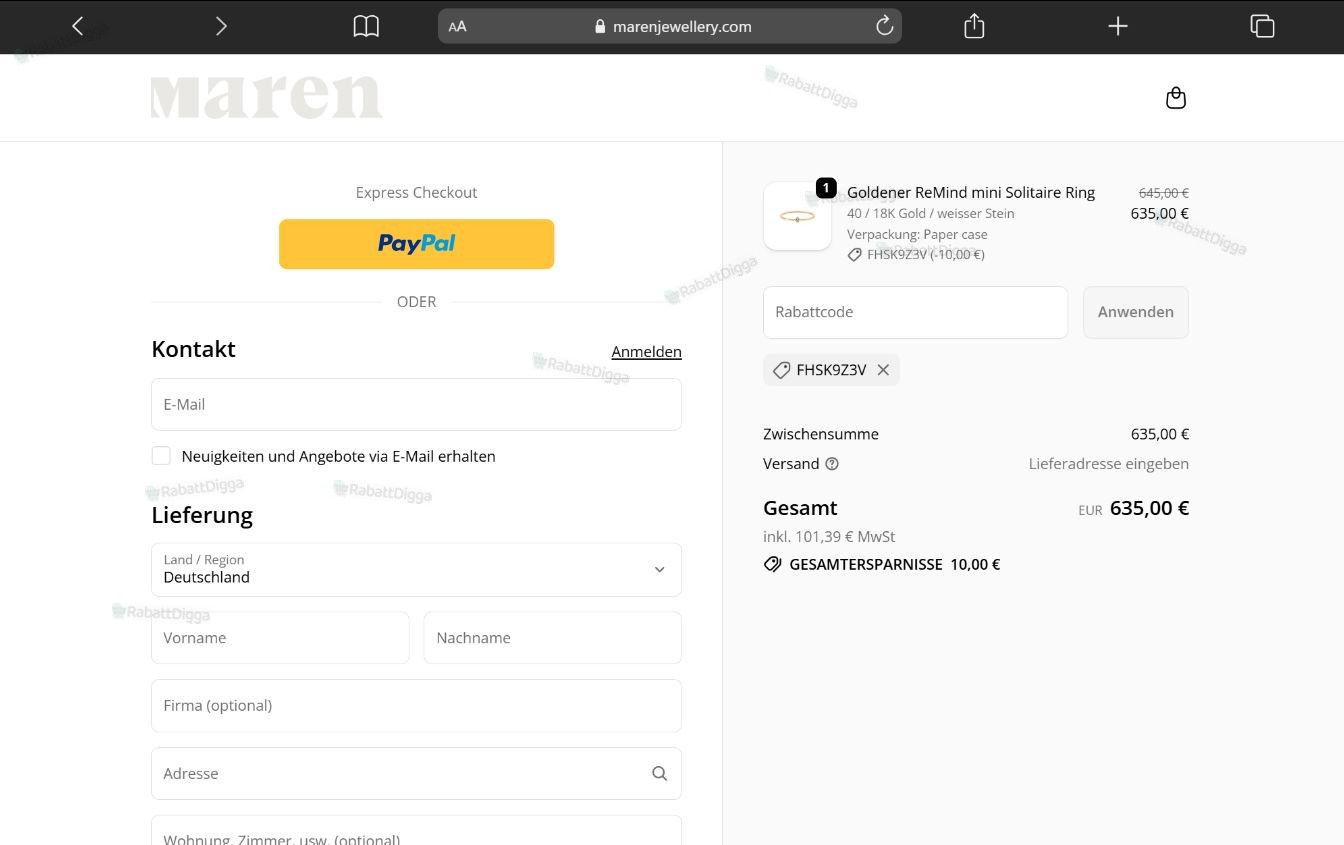Click the Firma (optional) field
This screenshot has width=1344, height=845.
(416, 706)
